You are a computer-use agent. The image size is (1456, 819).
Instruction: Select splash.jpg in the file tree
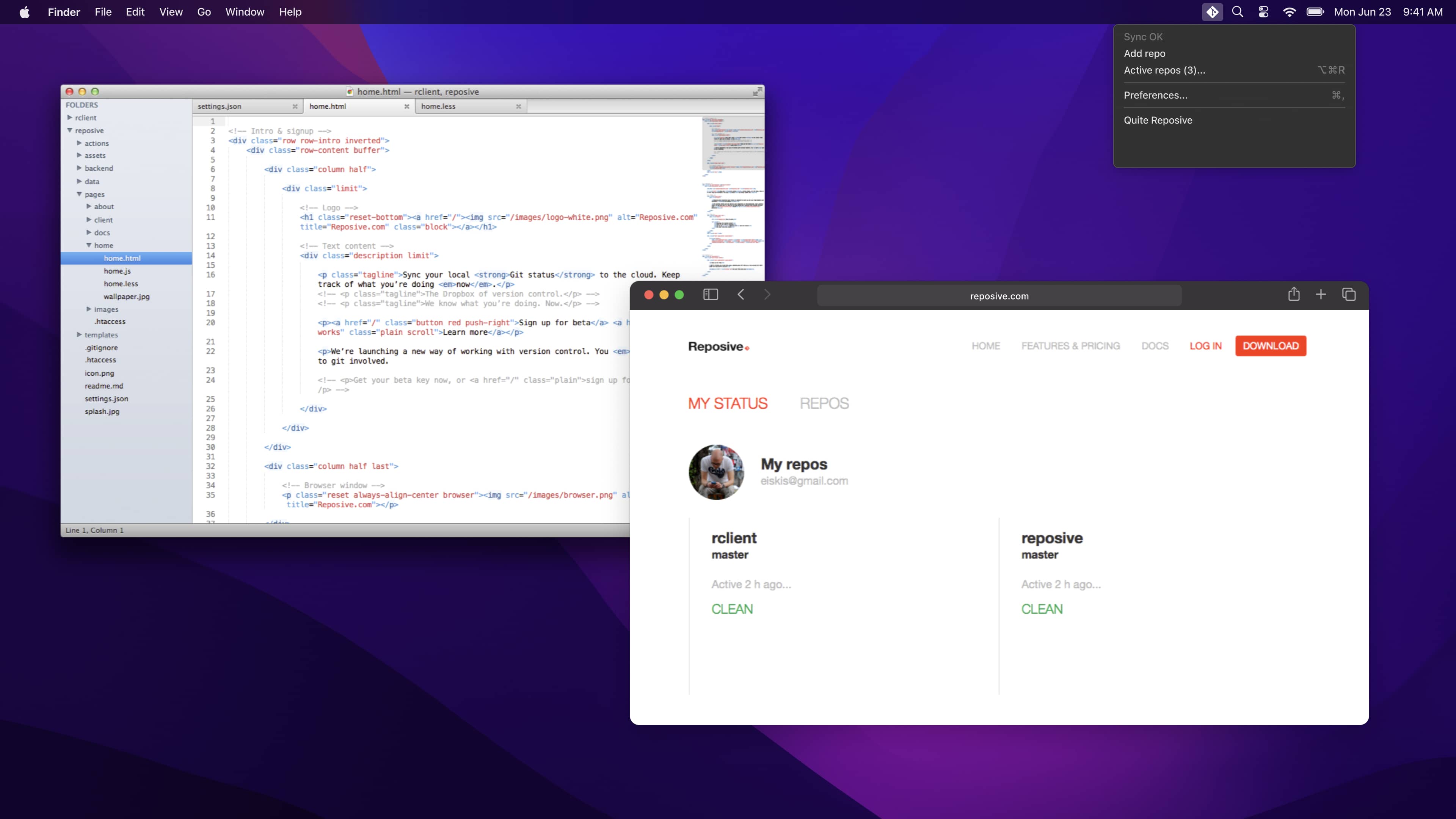coord(102,411)
